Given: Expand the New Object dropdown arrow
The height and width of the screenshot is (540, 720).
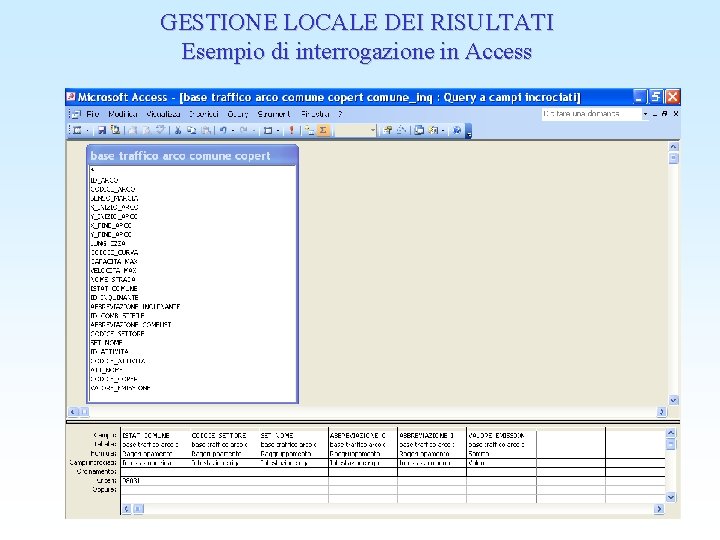Looking at the screenshot, I should pyautogui.click(x=443, y=131).
